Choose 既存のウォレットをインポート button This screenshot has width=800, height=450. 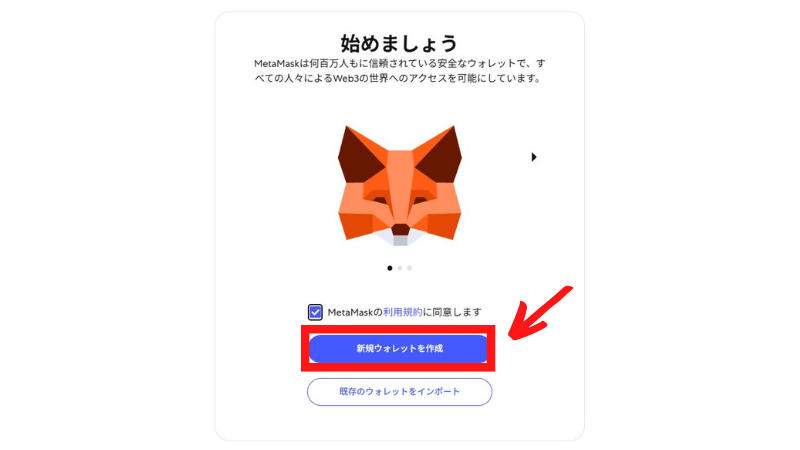[399, 392]
